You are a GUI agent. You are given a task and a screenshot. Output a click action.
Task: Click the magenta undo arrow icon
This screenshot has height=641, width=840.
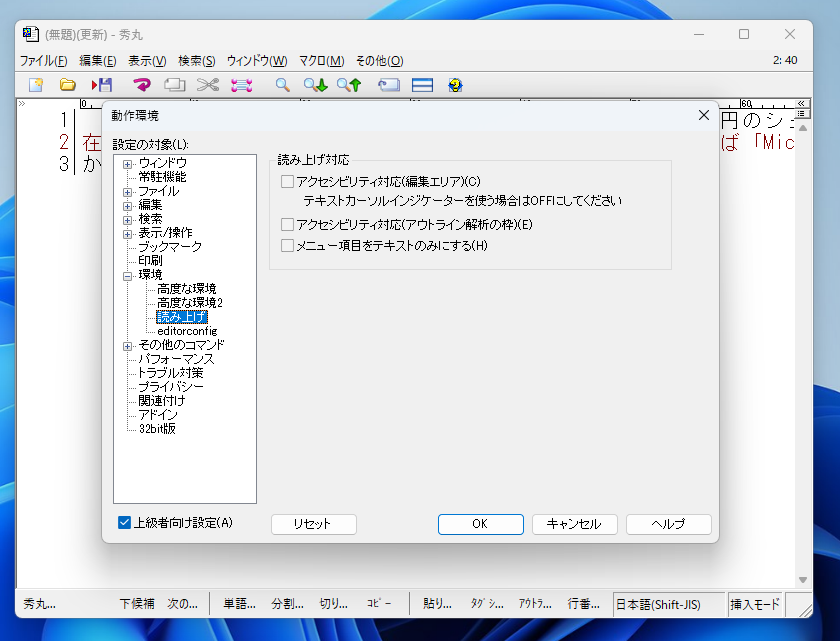point(142,85)
